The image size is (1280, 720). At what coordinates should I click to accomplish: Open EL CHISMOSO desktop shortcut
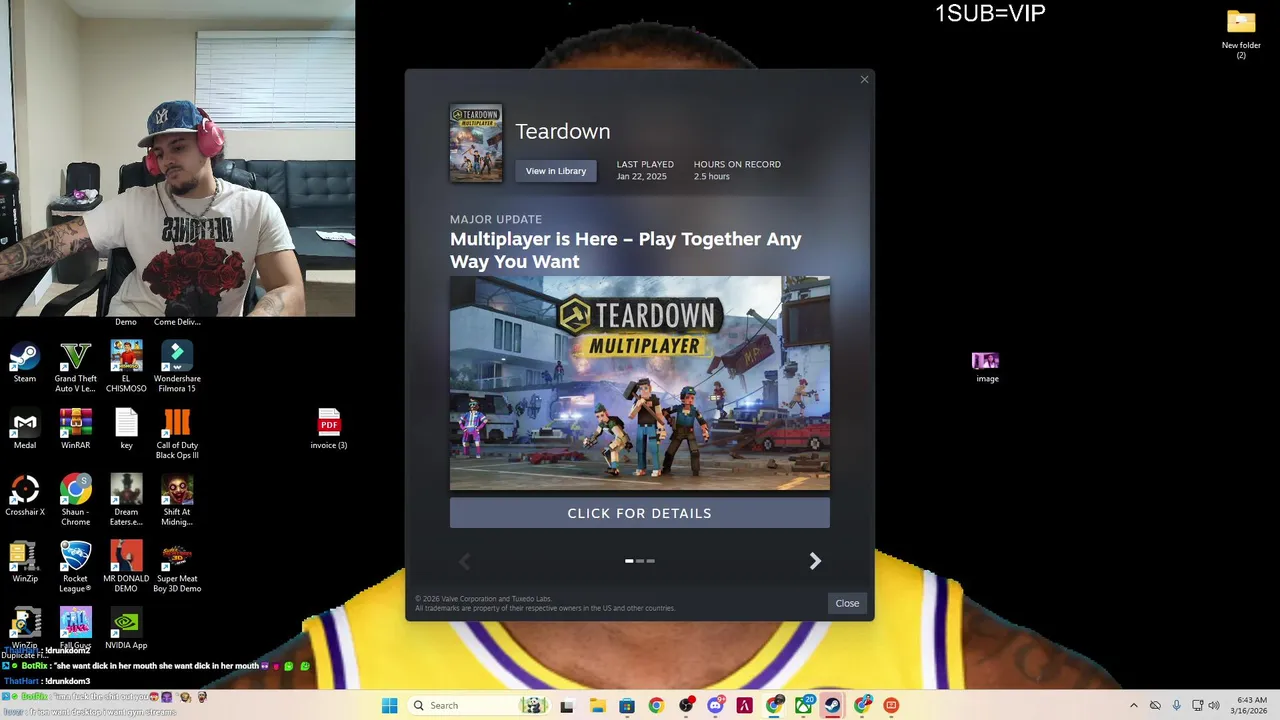(126, 366)
